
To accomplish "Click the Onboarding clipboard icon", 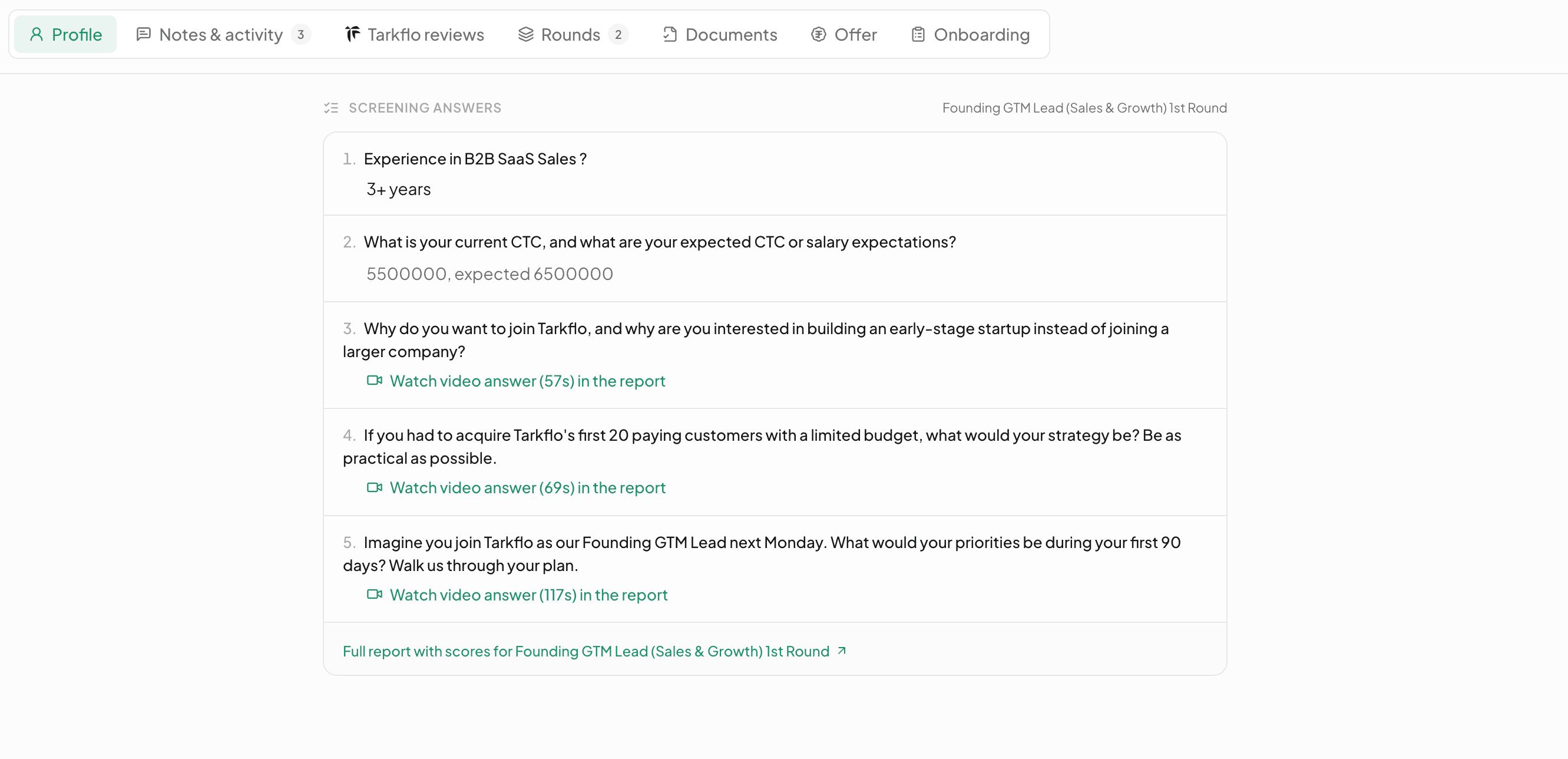I will 918,34.
